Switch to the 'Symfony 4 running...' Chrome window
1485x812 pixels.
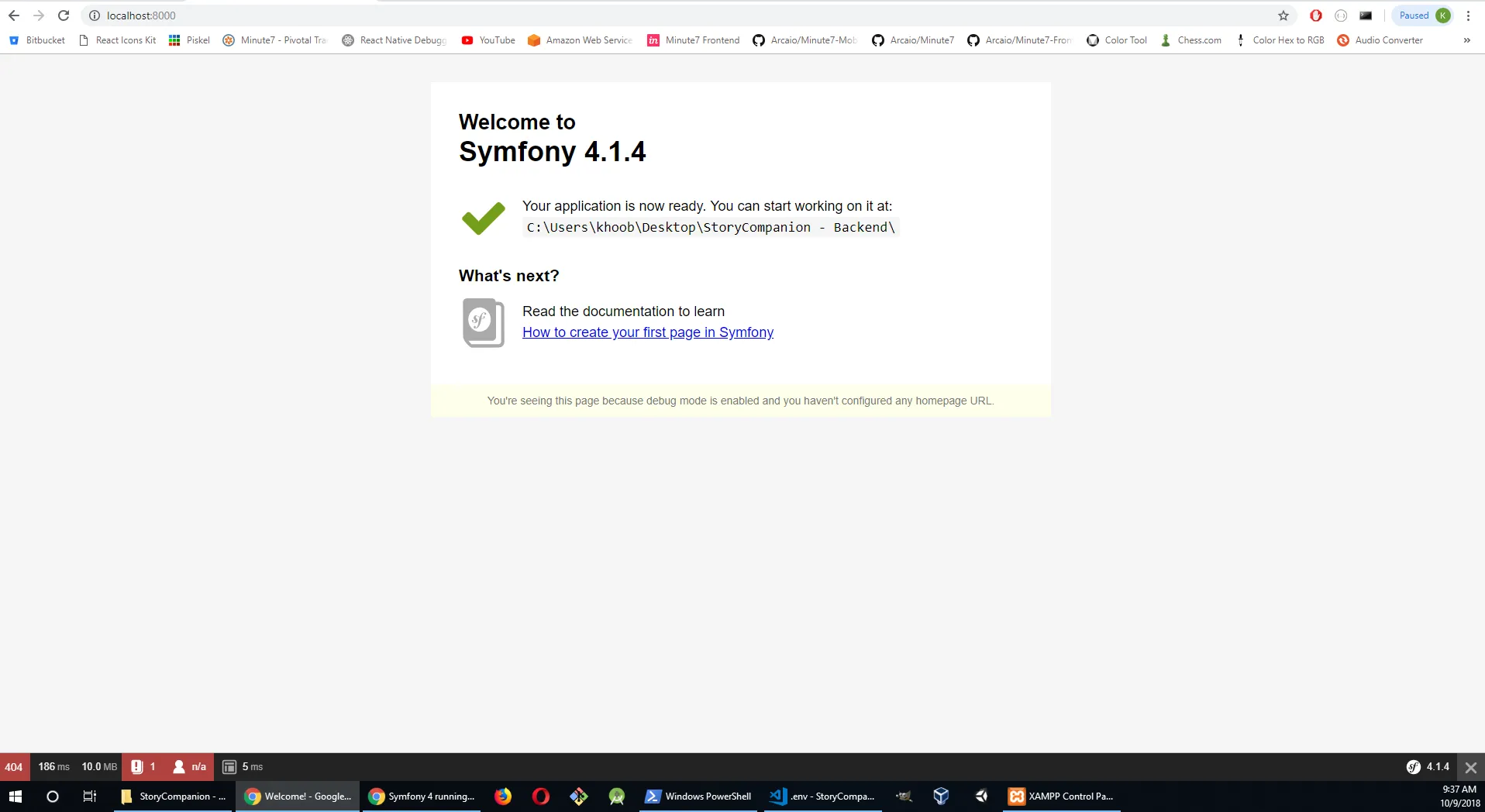pyautogui.click(x=422, y=797)
